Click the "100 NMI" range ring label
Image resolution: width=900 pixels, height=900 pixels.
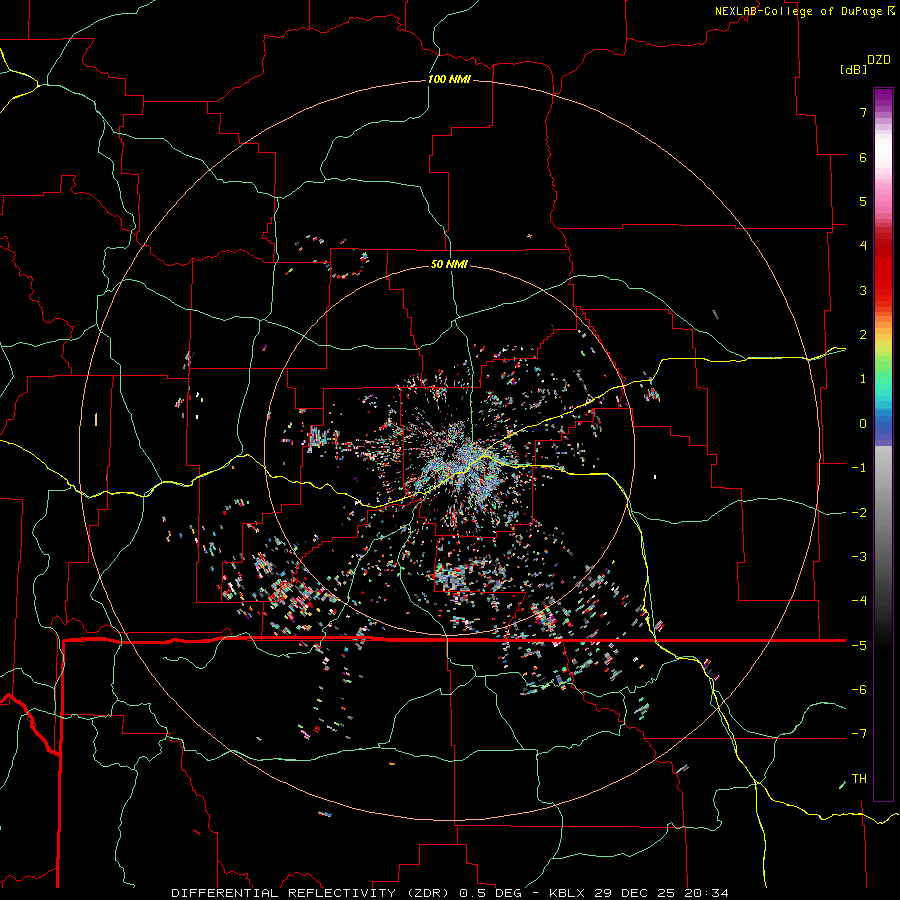[449, 79]
